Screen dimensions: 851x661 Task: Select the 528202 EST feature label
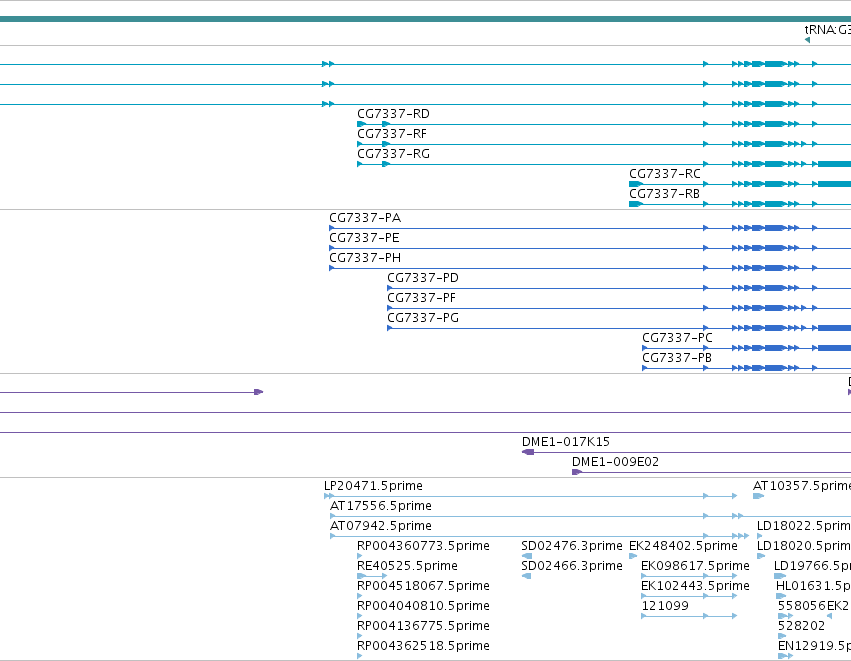801,626
